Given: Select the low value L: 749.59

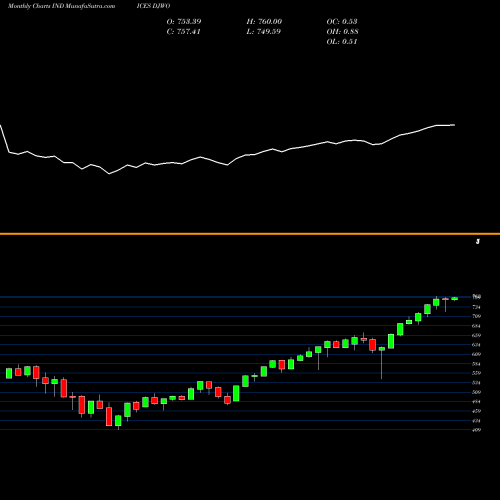Looking at the screenshot, I should pyautogui.click(x=264, y=31).
